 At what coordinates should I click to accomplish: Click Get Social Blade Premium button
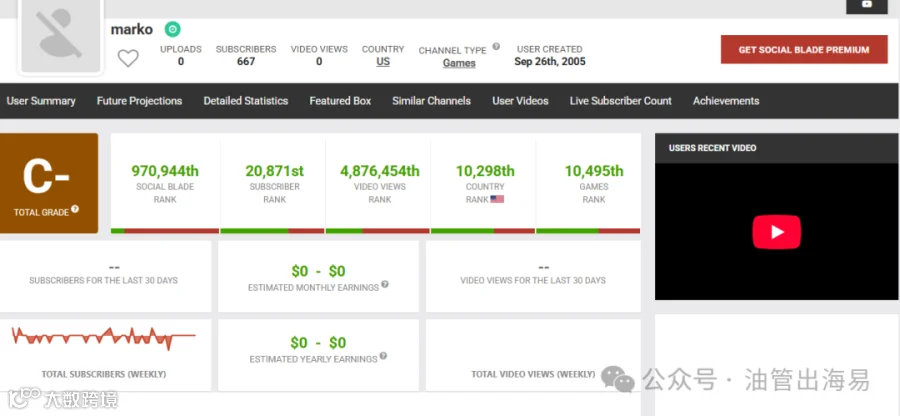(804, 49)
